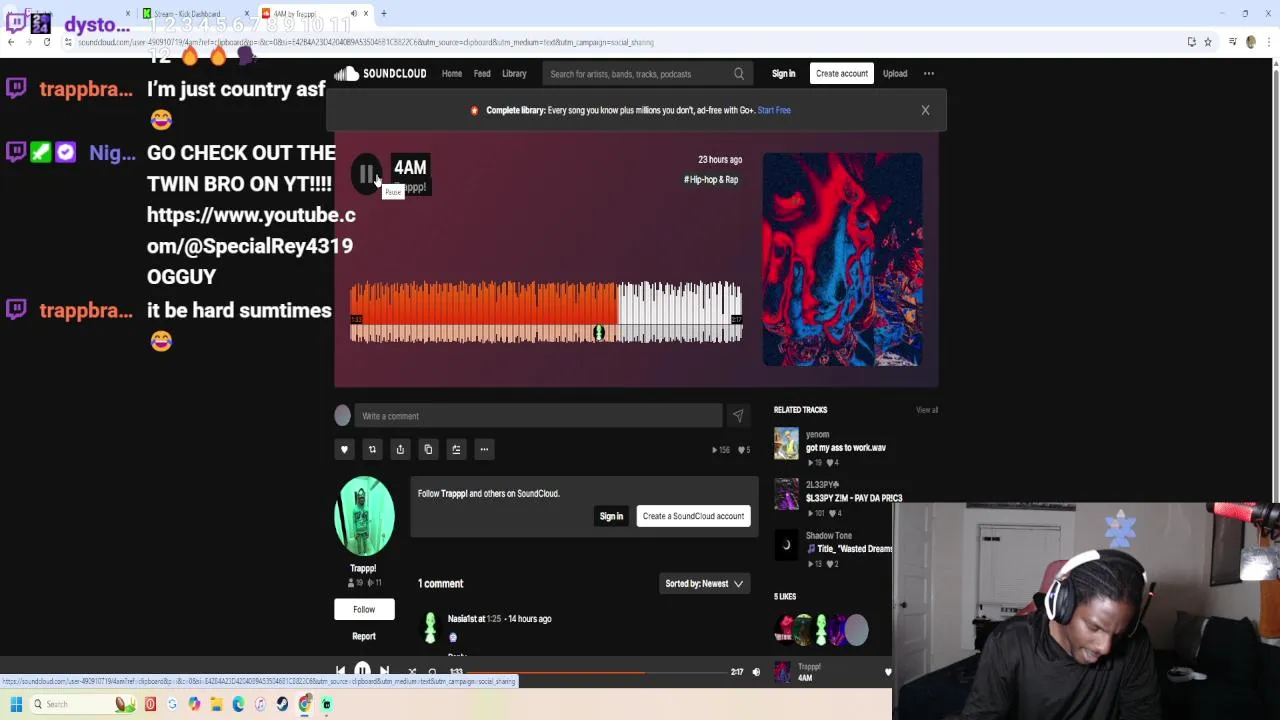1280x720 pixels.
Task: Mute using the bottom player volume icon
Action: [756, 672]
